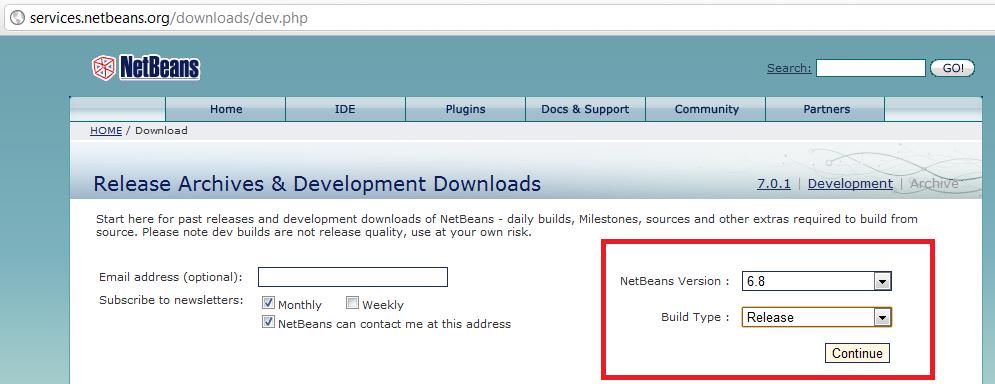Open the Docs & Support tab
This screenshot has width=995, height=384.
pyautogui.click(x=585, y=109)
